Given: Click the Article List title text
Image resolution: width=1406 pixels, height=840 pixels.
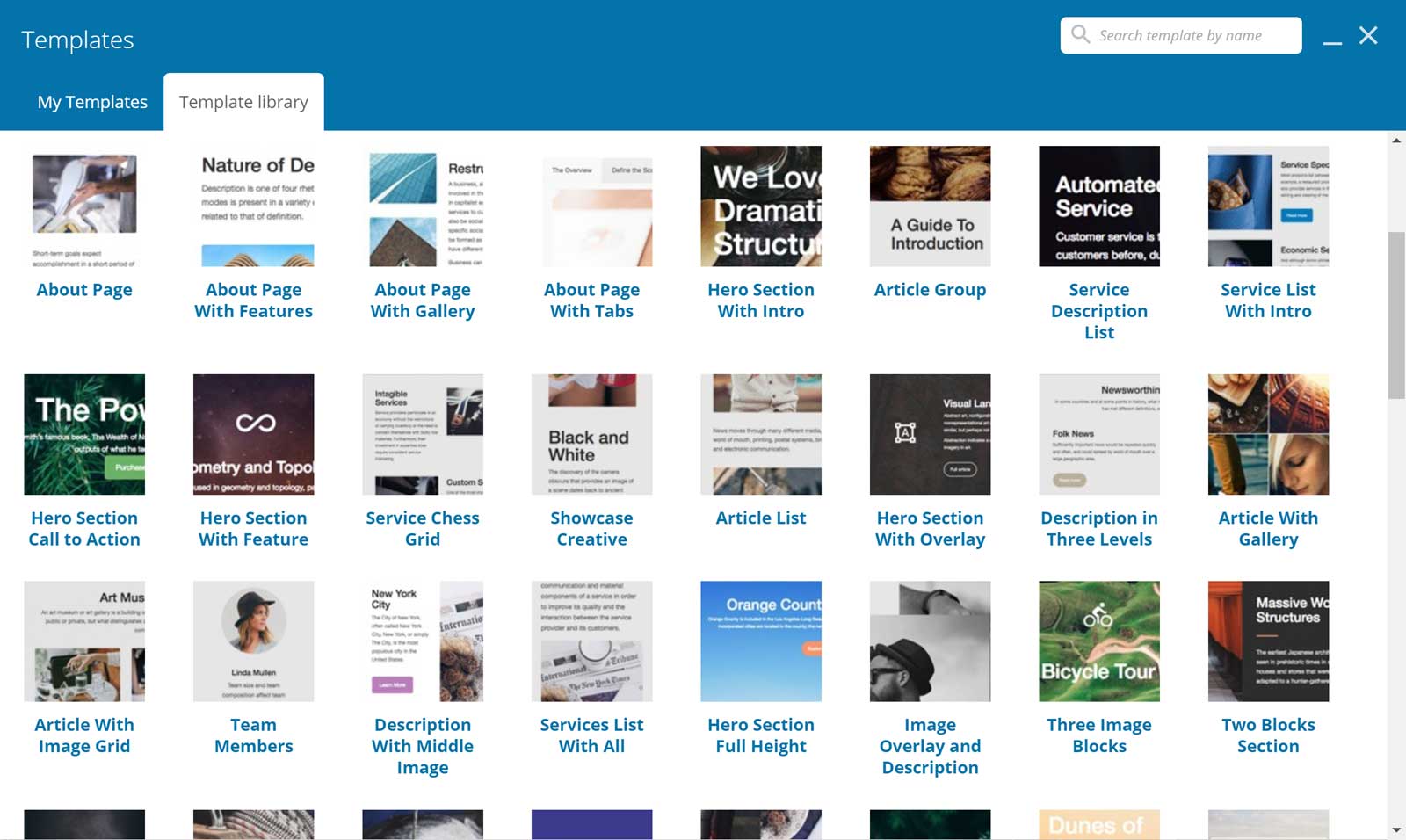Looking at the screenshot, I should point(761,518).
